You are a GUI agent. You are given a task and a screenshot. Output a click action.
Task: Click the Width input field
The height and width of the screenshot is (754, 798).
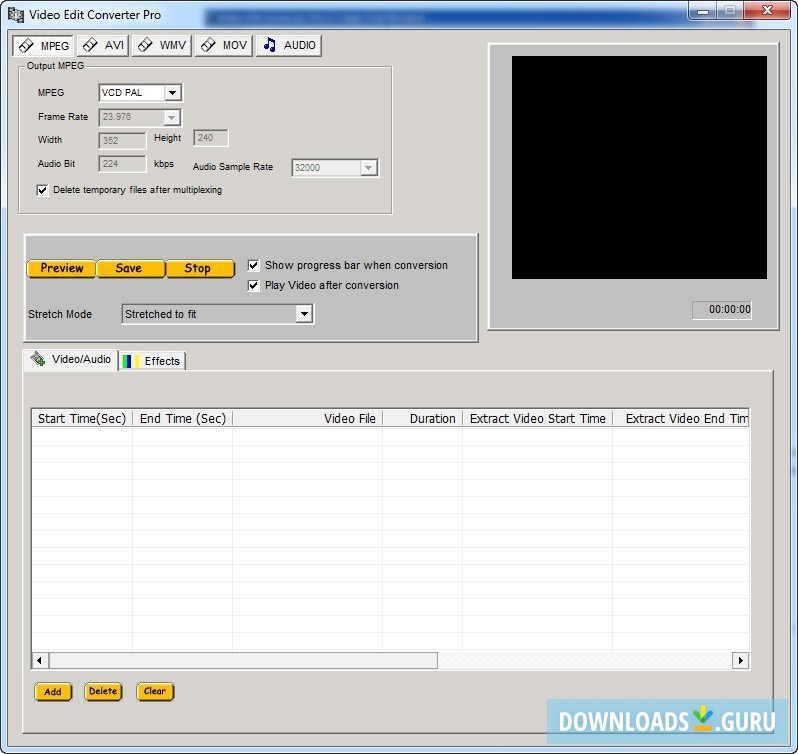pos(122,141)
